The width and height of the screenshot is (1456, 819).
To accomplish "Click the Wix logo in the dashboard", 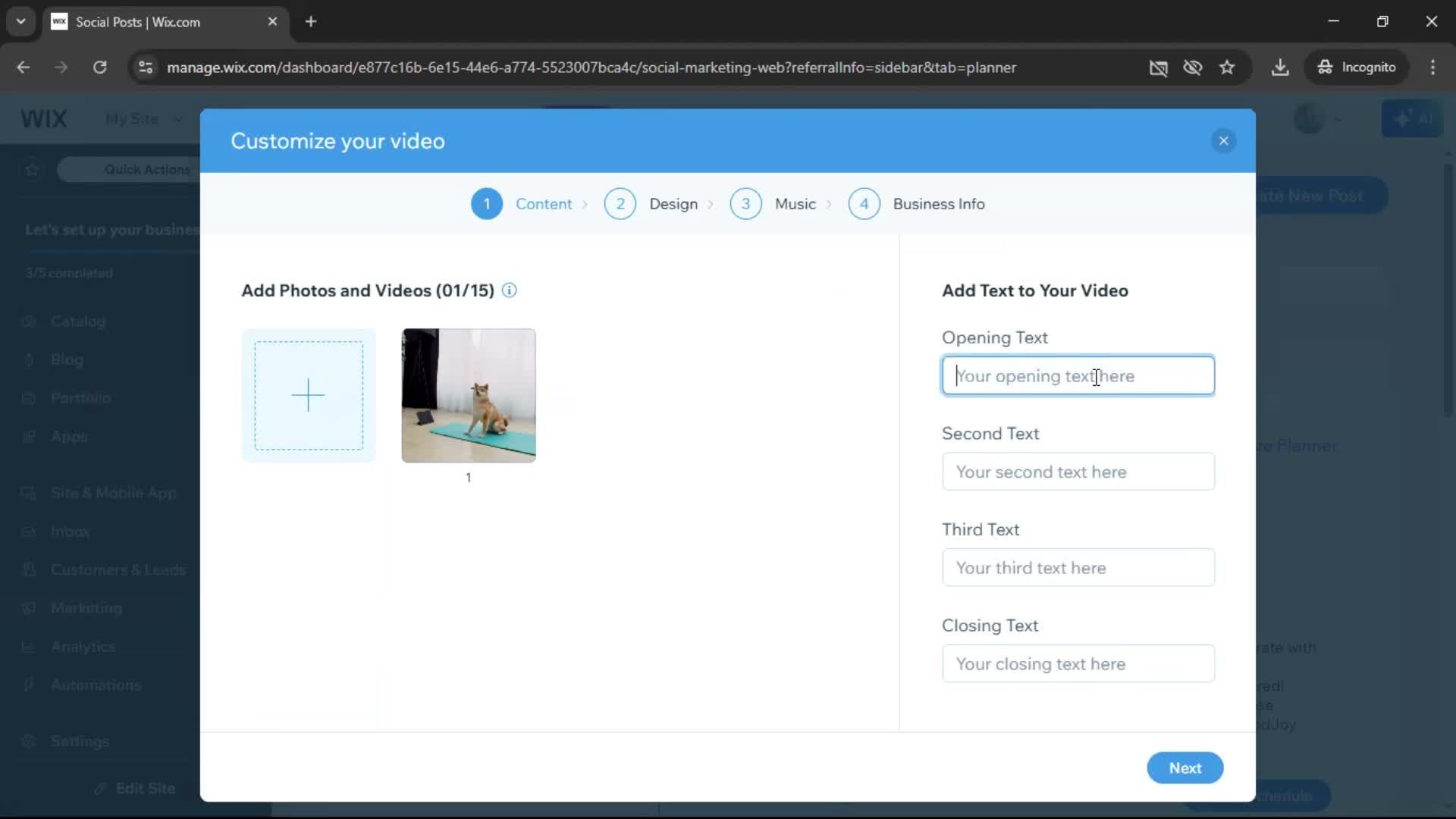I will pos(44,119).
